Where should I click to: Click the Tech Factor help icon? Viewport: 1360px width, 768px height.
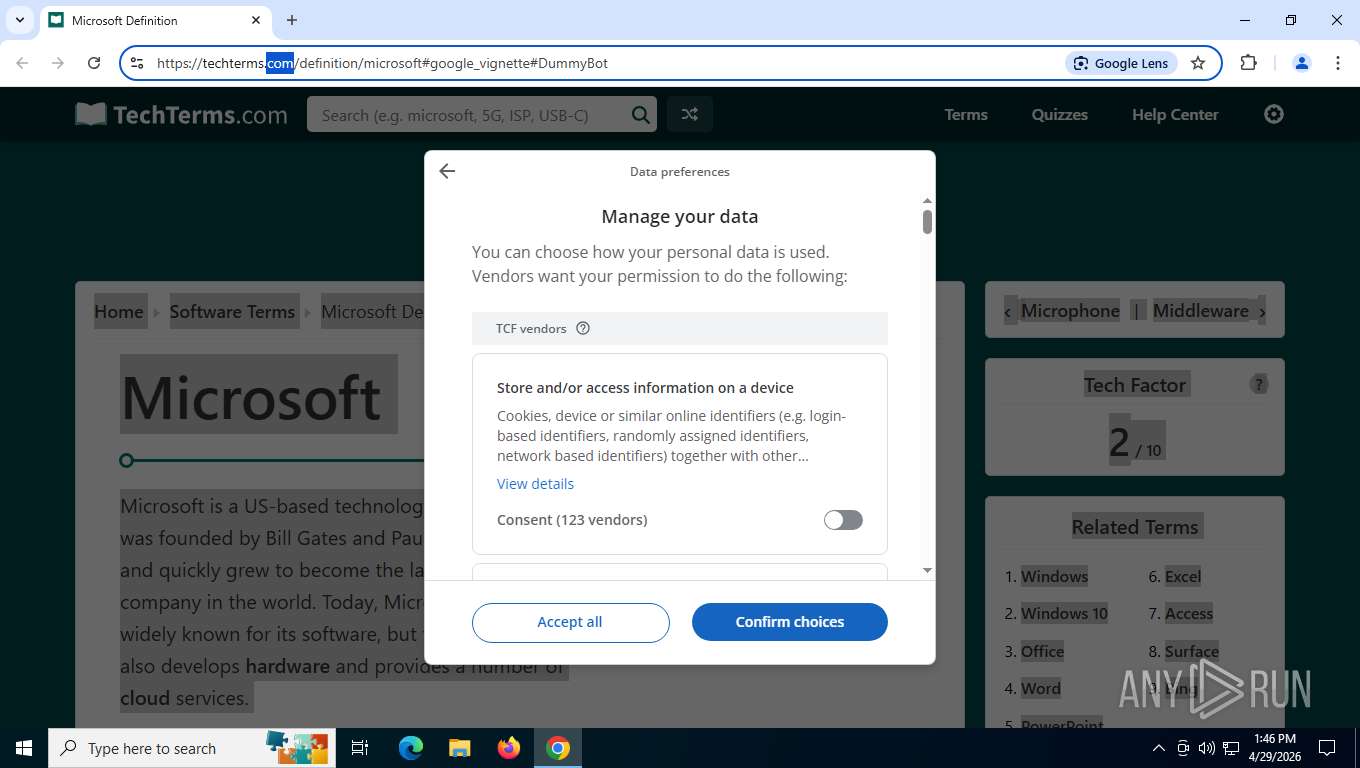click(1259, 385)
